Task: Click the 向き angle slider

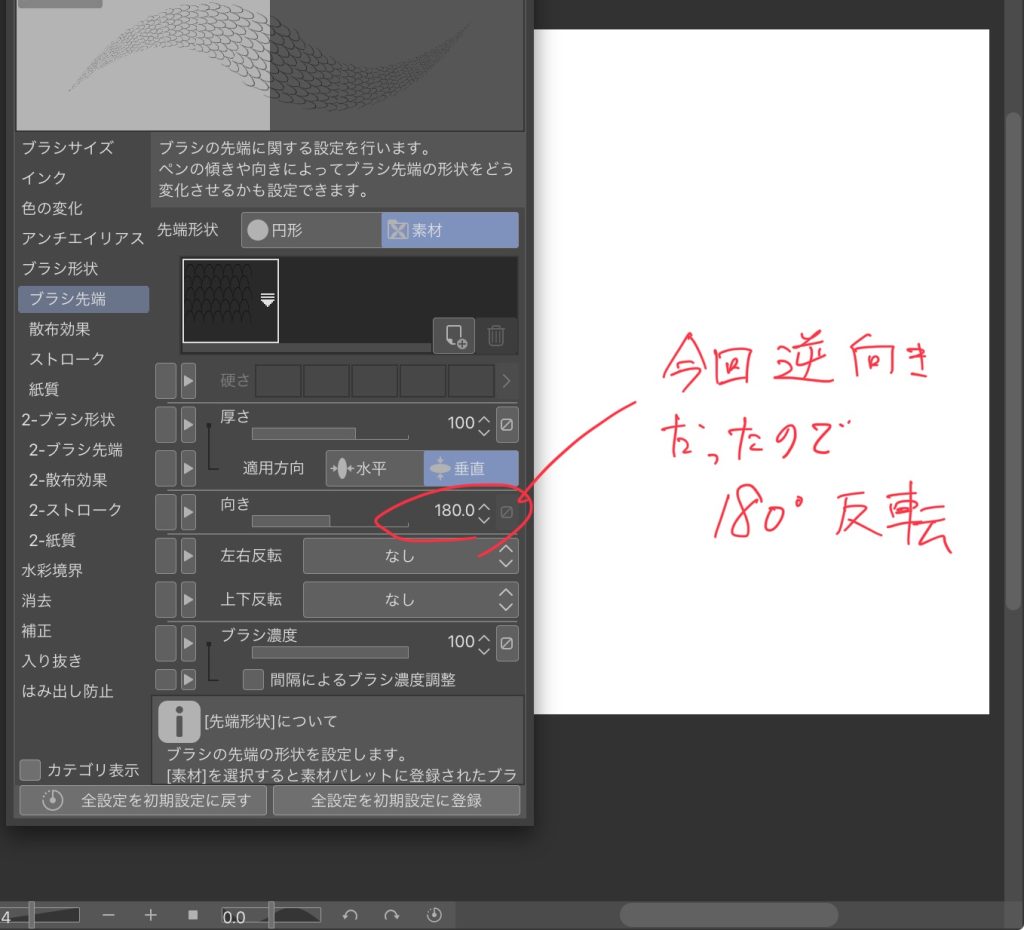Action: 329,521
